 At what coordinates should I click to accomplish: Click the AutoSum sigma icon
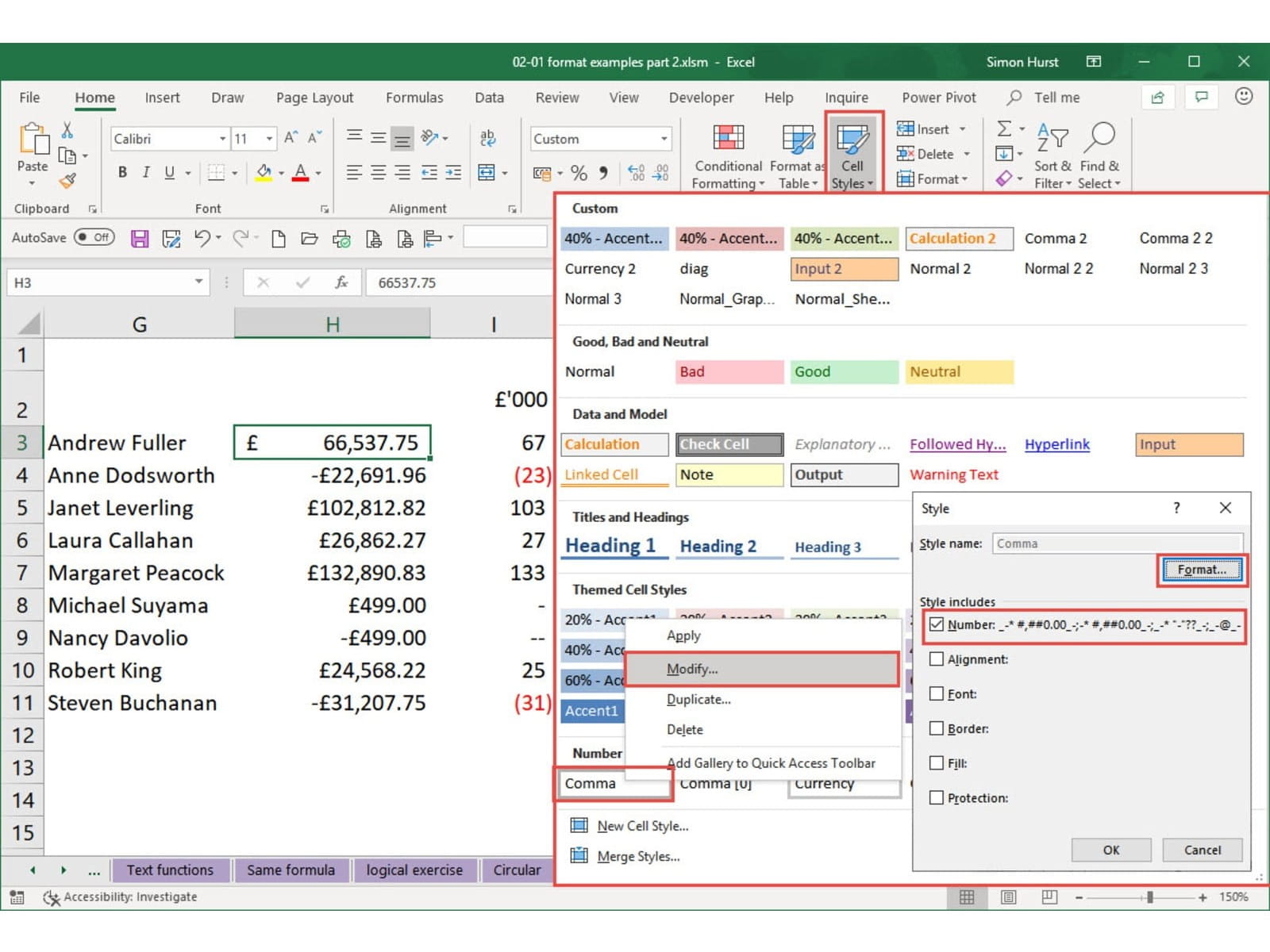click(1004, 129)
